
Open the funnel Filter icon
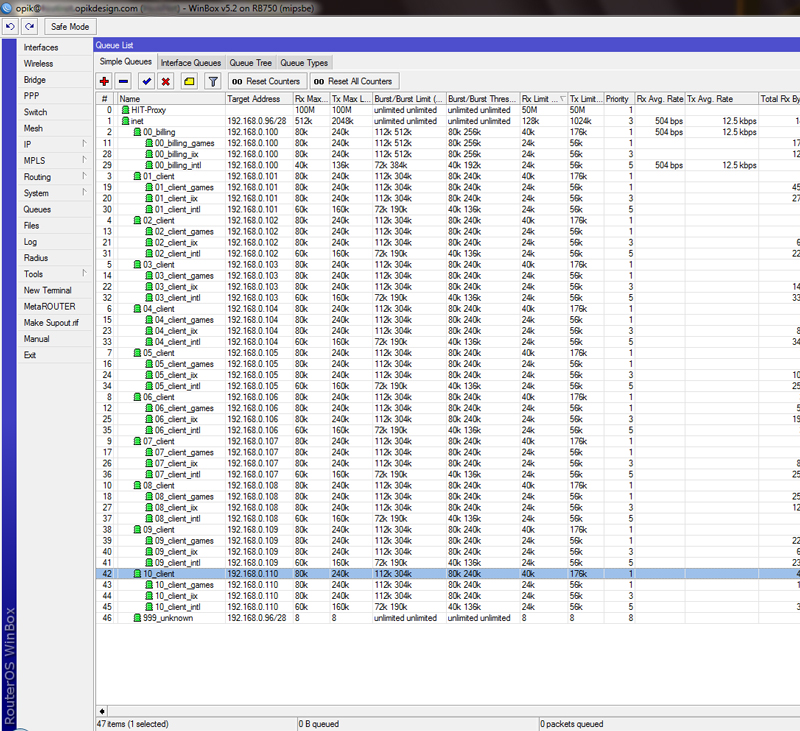[x=212, y=81]
